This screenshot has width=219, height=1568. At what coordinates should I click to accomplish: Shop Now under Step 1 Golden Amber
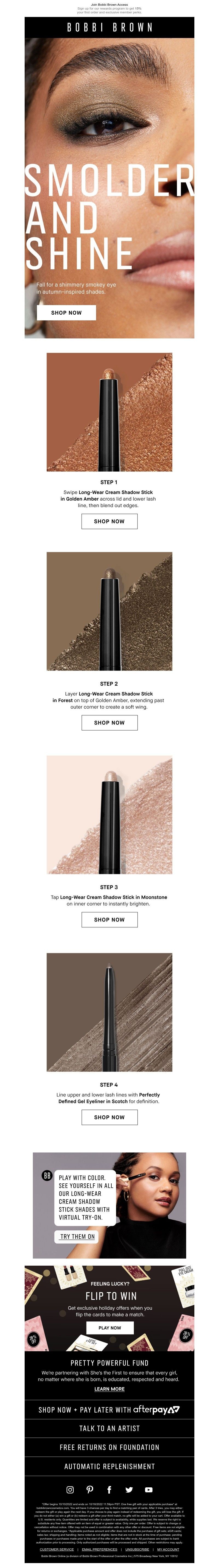(109, 521)
